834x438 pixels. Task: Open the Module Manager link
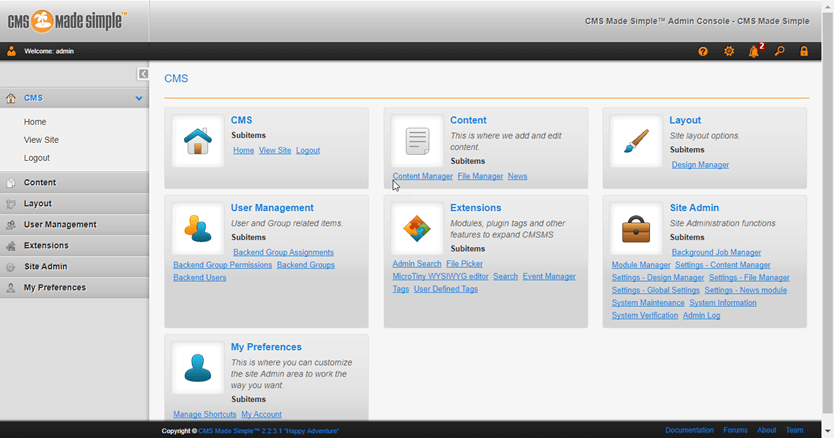pyautogui.click(x=640, y=265)
